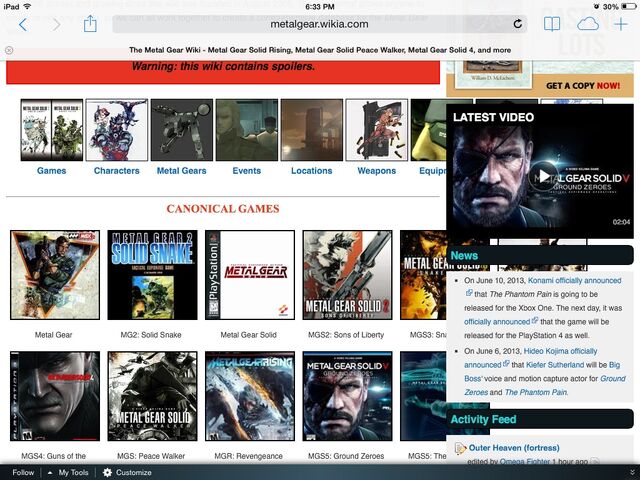Screen dimensions: 640x480
Task: Click Follow in the bottom toolbar
Action: (x=23, y=472)
